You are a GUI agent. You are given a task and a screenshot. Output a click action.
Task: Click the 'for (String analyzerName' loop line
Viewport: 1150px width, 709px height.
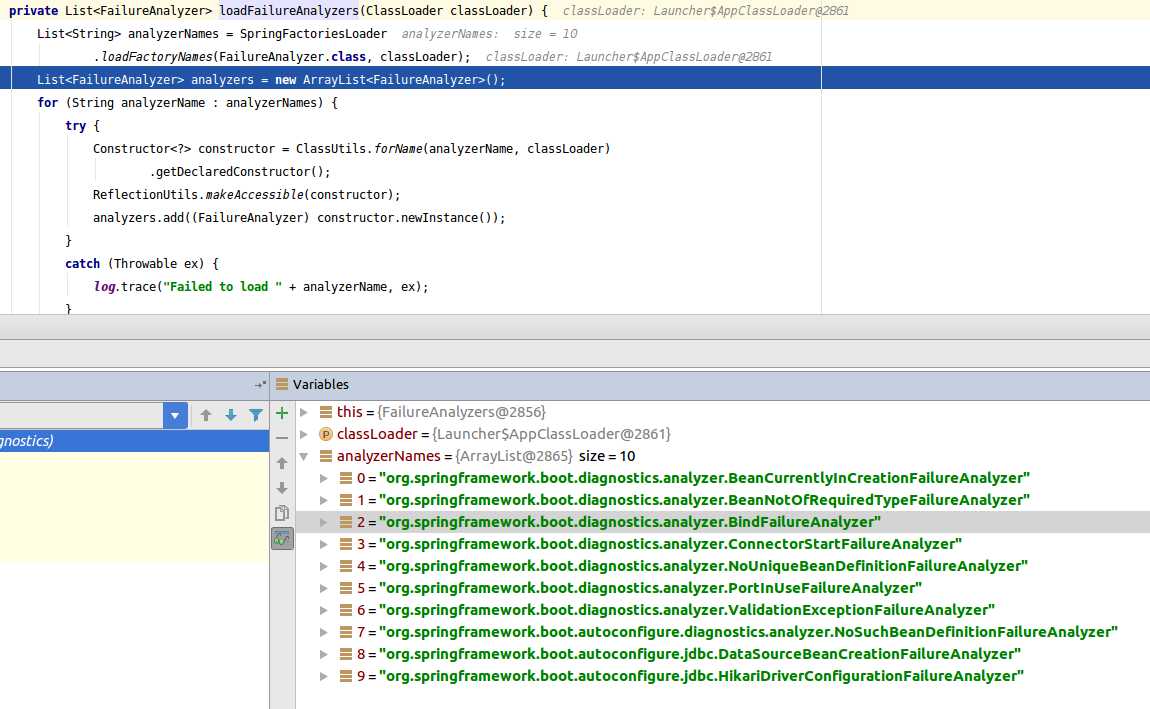pyautogui.click(x=188, y=103)
